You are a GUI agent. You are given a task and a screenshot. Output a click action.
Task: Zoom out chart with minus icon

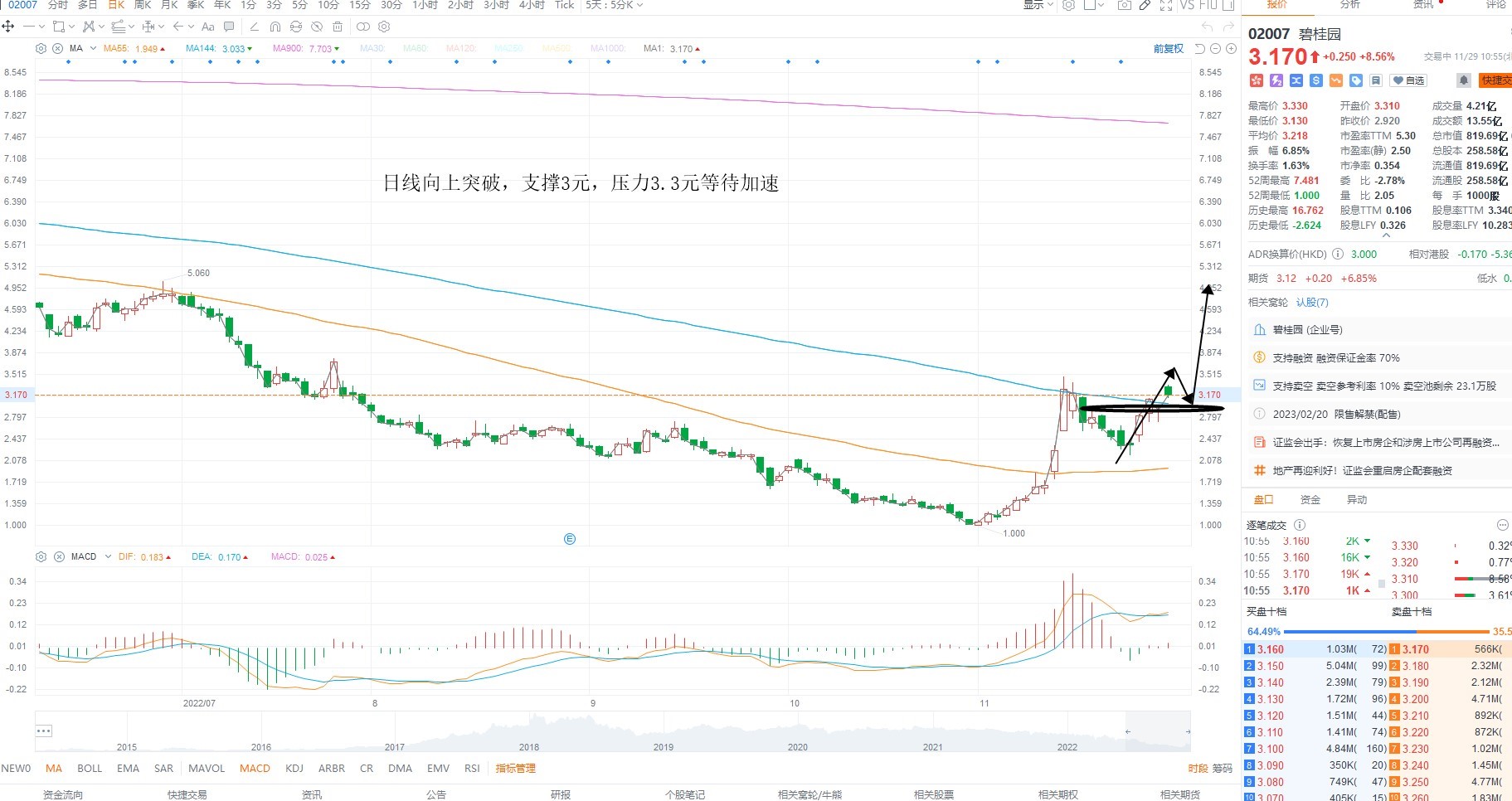click(1215, 48)
